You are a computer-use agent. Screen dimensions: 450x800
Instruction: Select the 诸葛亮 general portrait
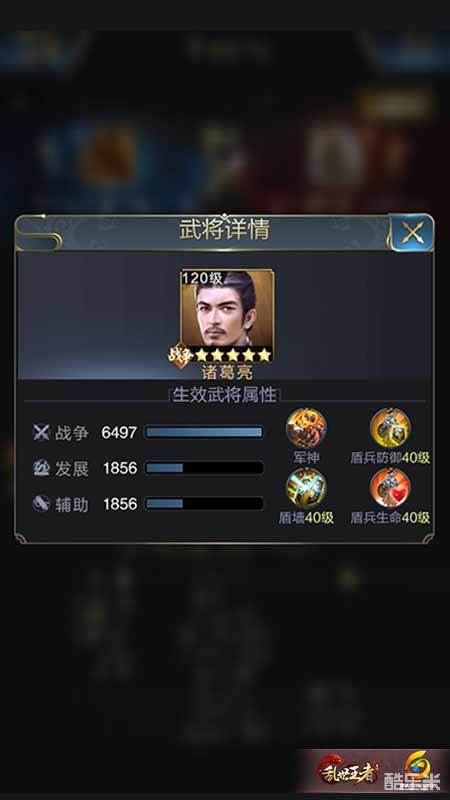pyautogui.click(x=227, y=315)
